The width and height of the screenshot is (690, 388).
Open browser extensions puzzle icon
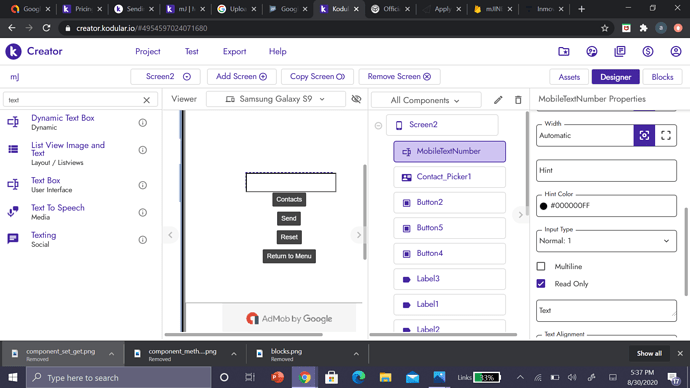(644, 28)
